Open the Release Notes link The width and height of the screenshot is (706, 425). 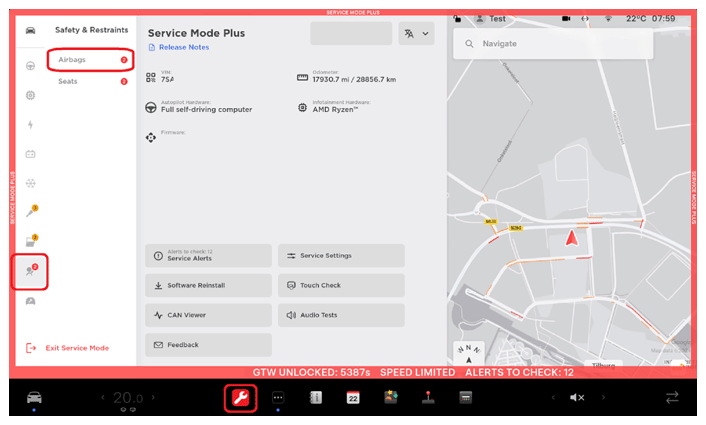coord(181,47)
